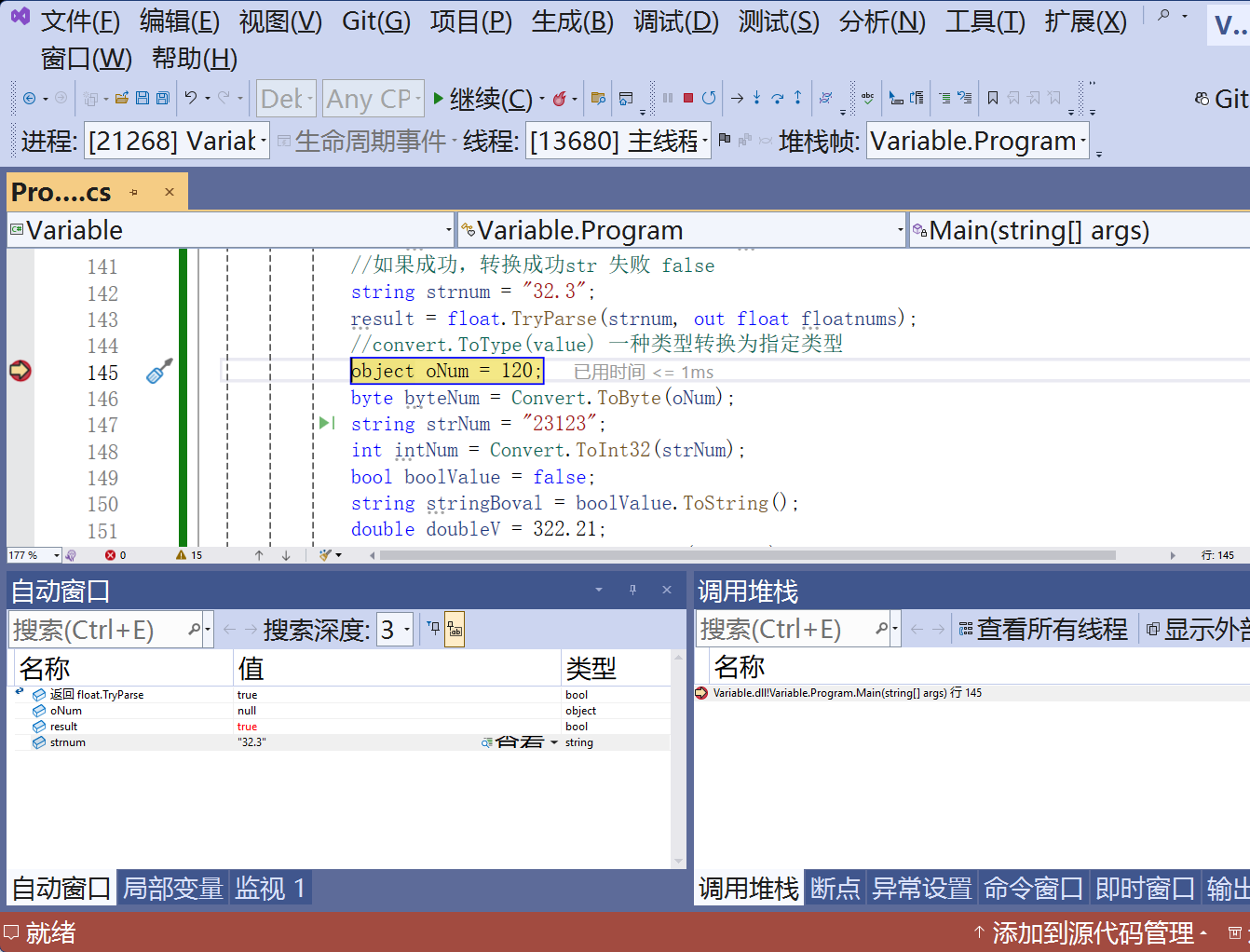Open the 编辑(E) menu
1250x952 pixels.
pyautogui.click(x=180, y=20)
